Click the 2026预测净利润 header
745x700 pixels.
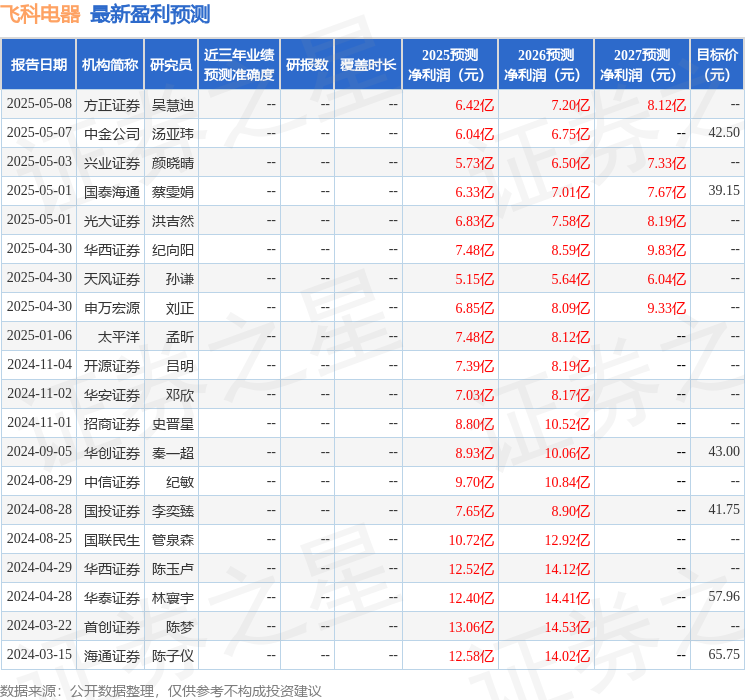[546, 65]
